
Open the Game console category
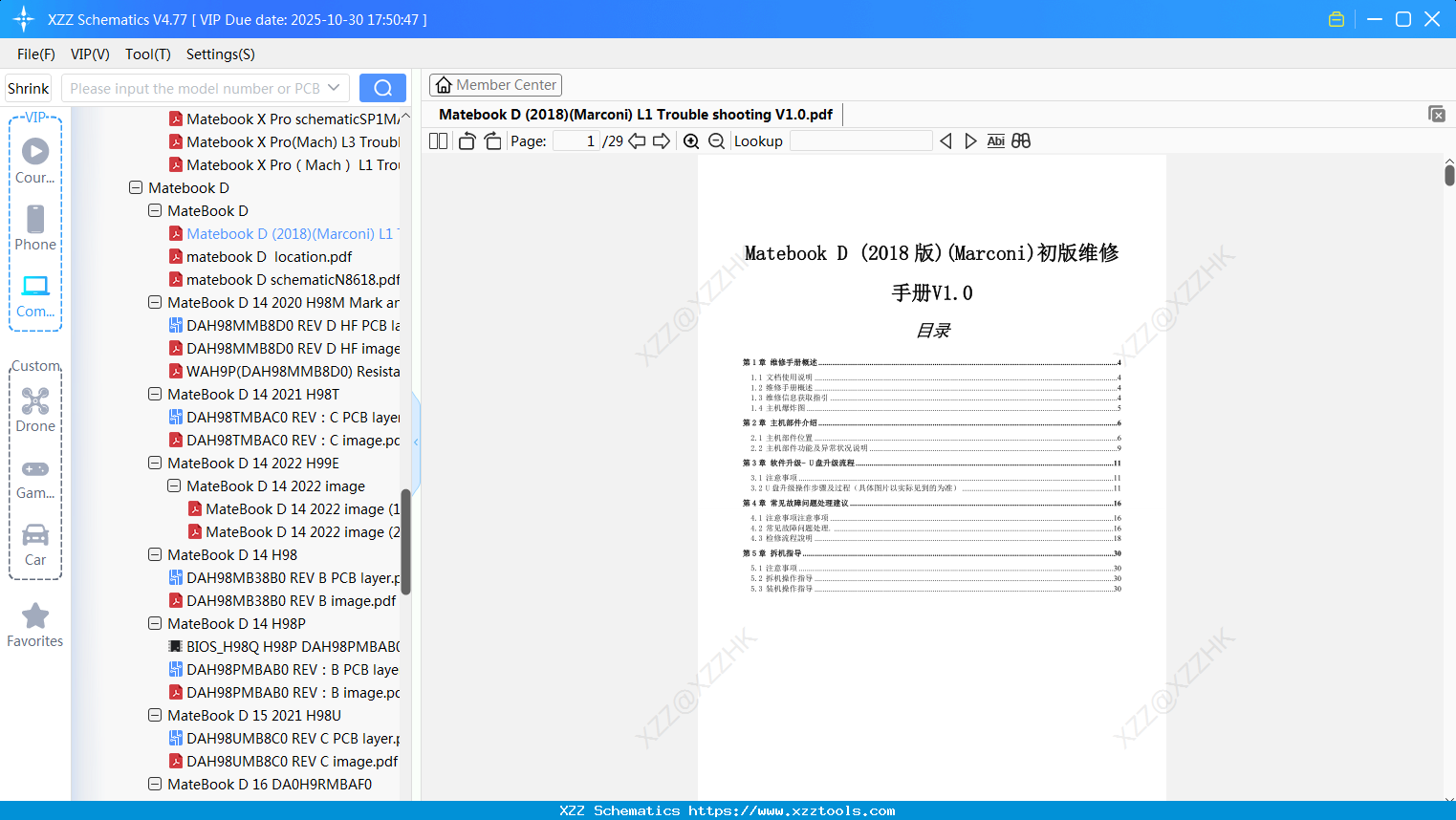tap(35, 477)
